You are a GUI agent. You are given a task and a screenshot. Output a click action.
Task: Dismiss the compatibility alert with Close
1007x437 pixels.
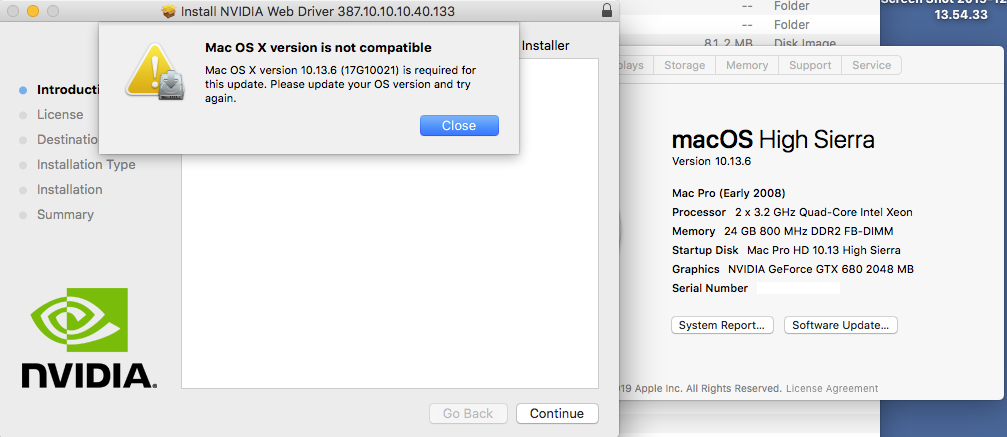(459, 125)
